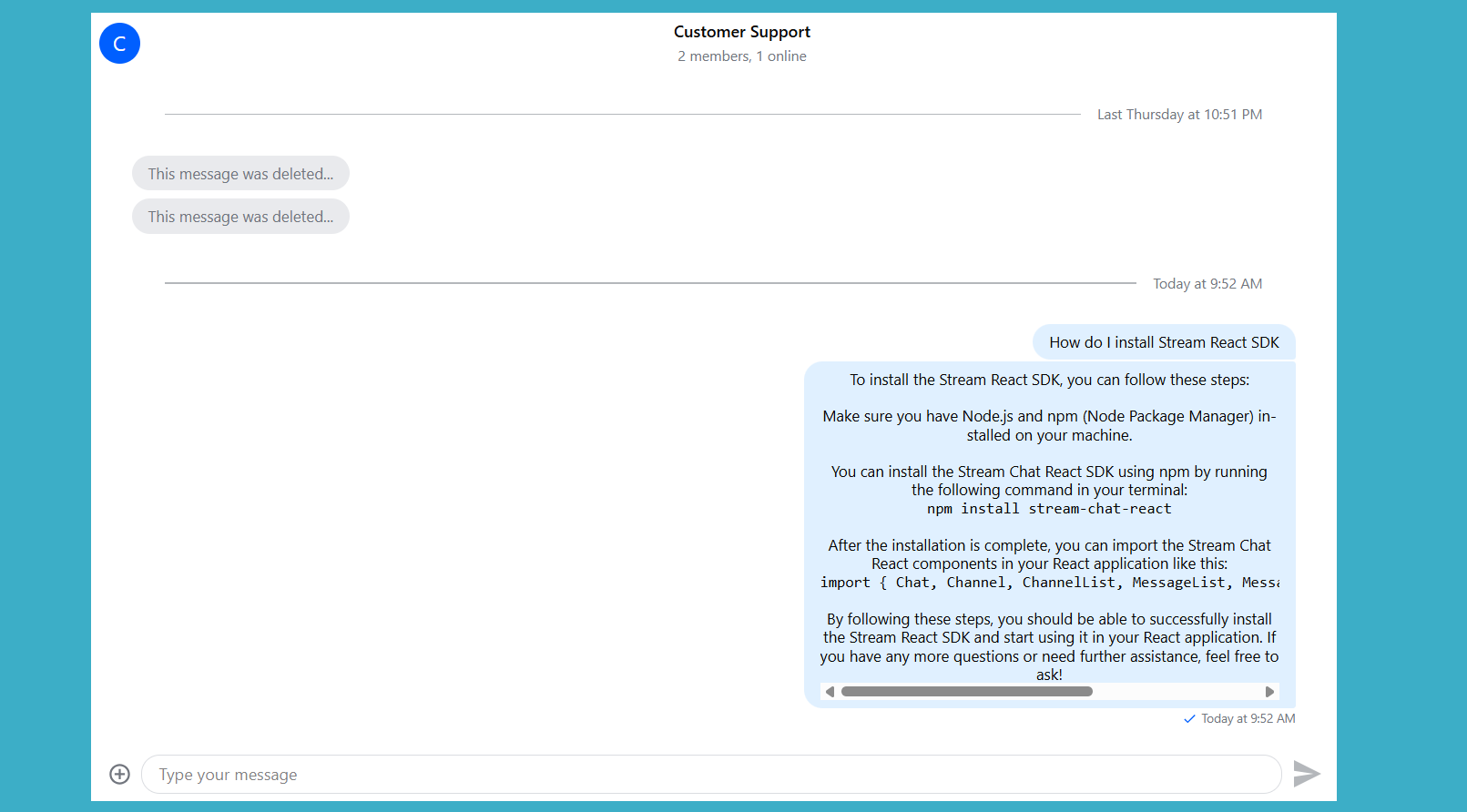Click the timestamp next to the checkmark

coord(1248,719)
